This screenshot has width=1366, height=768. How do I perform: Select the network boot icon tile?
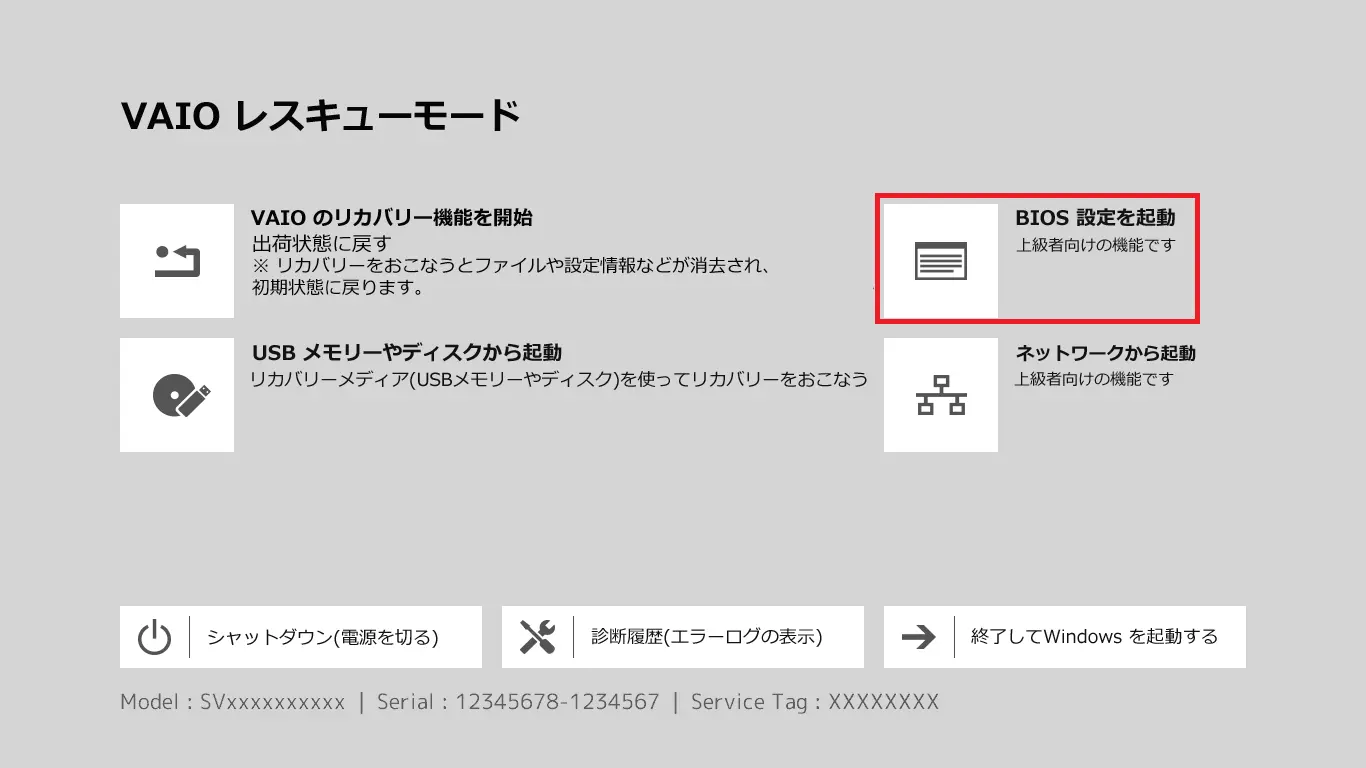(941, 395)
